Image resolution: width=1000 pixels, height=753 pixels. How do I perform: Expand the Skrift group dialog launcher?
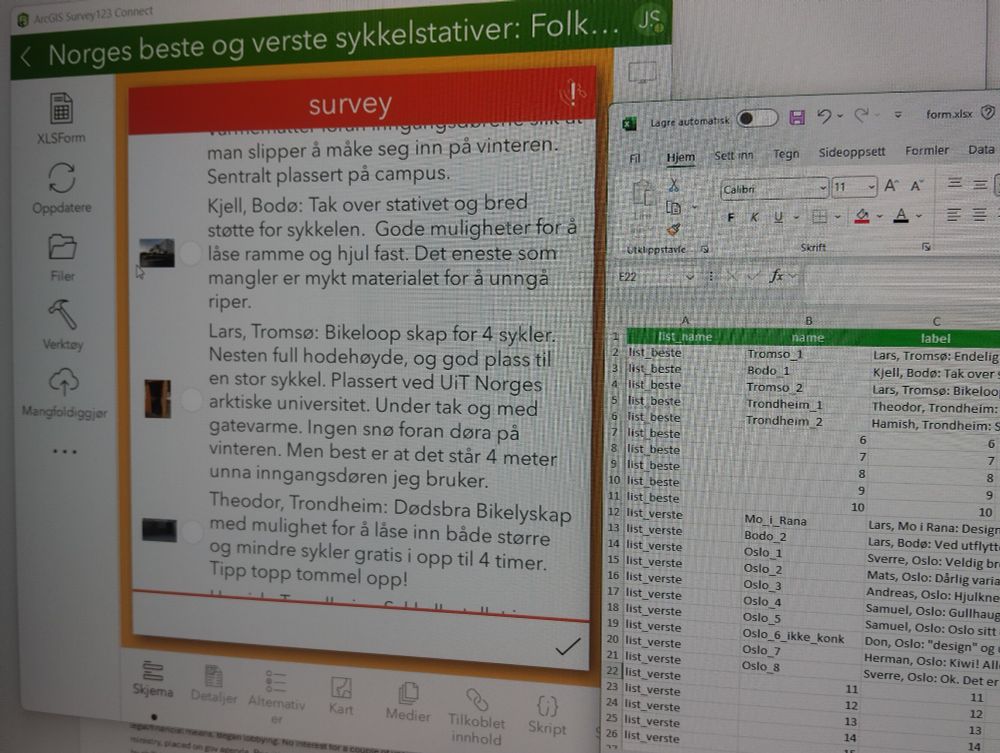pyautogui.click(x=926, y=246)
